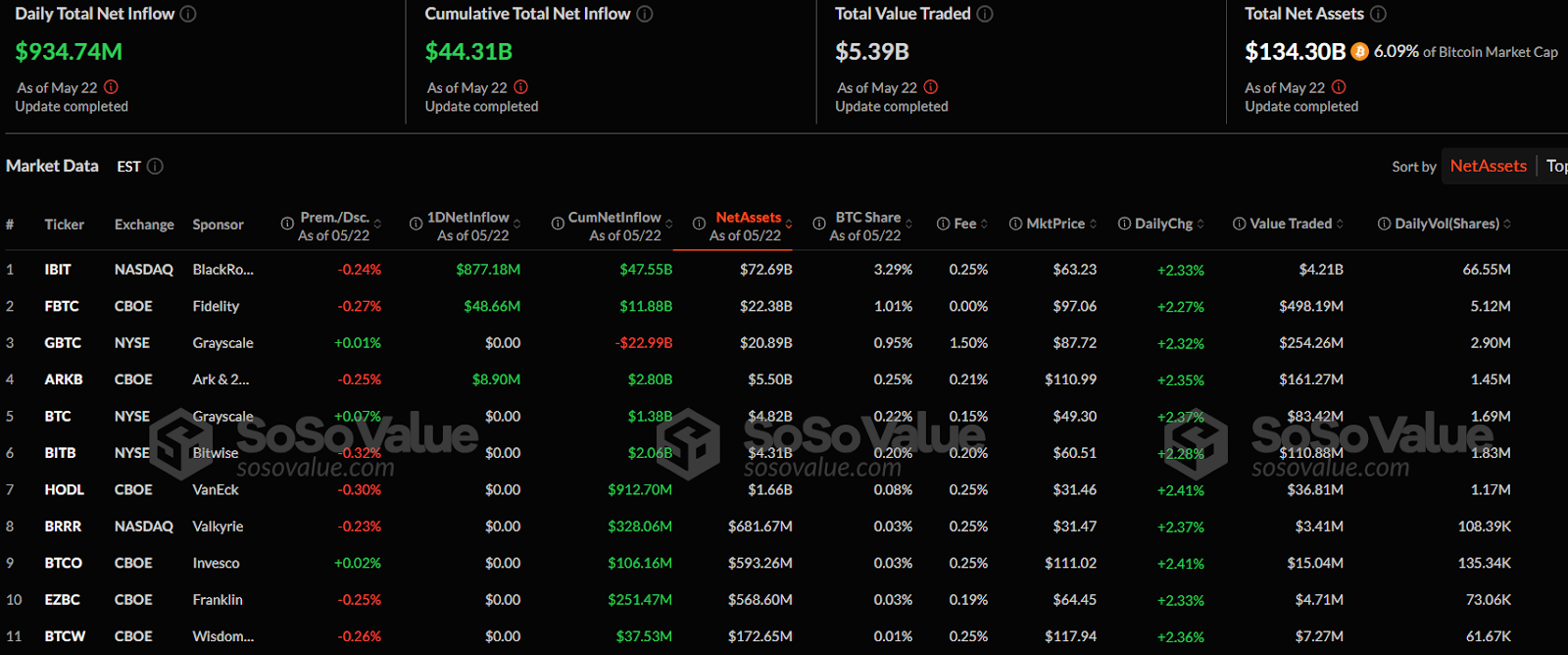1568x655 pixels.
Task: Click the Market Data heading
Action: pos(52,166)
